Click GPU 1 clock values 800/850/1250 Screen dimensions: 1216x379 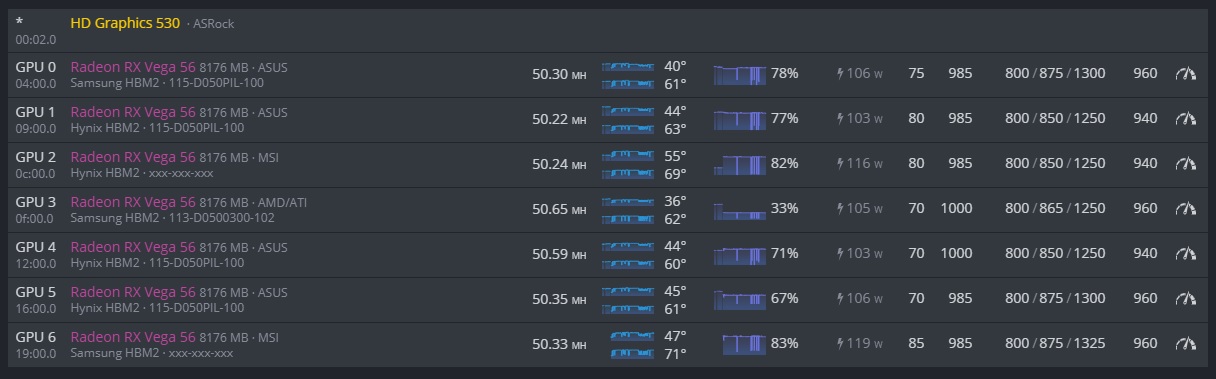(1055, 119)
